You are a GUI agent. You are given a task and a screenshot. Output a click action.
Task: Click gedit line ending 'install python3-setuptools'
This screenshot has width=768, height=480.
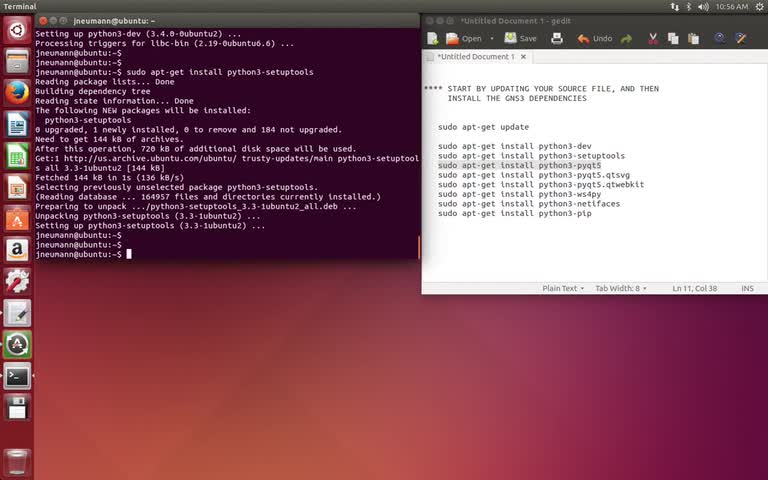pos(531,156)
